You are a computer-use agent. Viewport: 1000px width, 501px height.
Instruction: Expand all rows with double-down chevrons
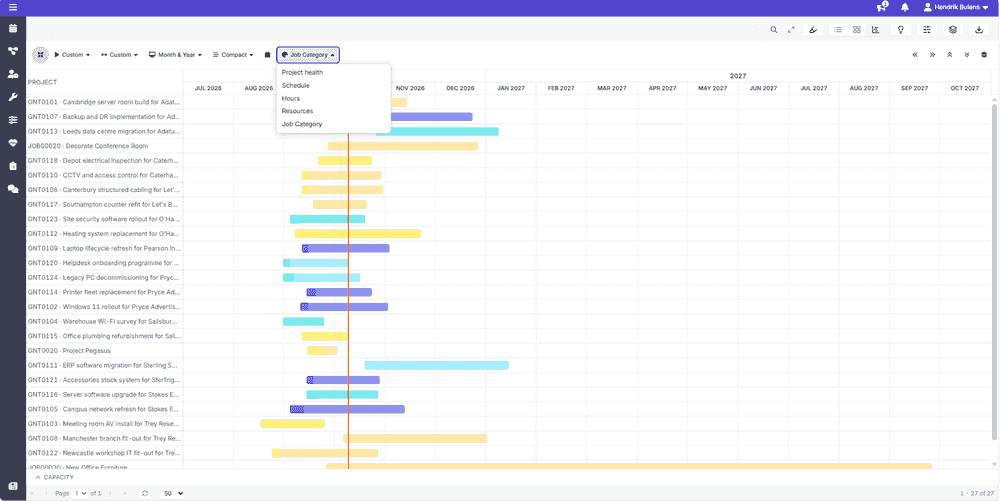(x=967, y=55)
